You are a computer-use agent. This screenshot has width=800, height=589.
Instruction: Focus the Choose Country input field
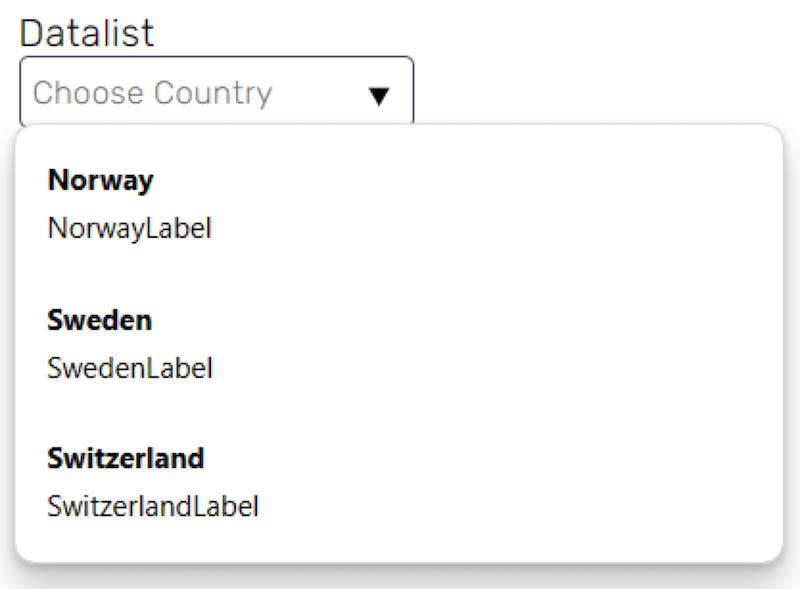(216, 91)
